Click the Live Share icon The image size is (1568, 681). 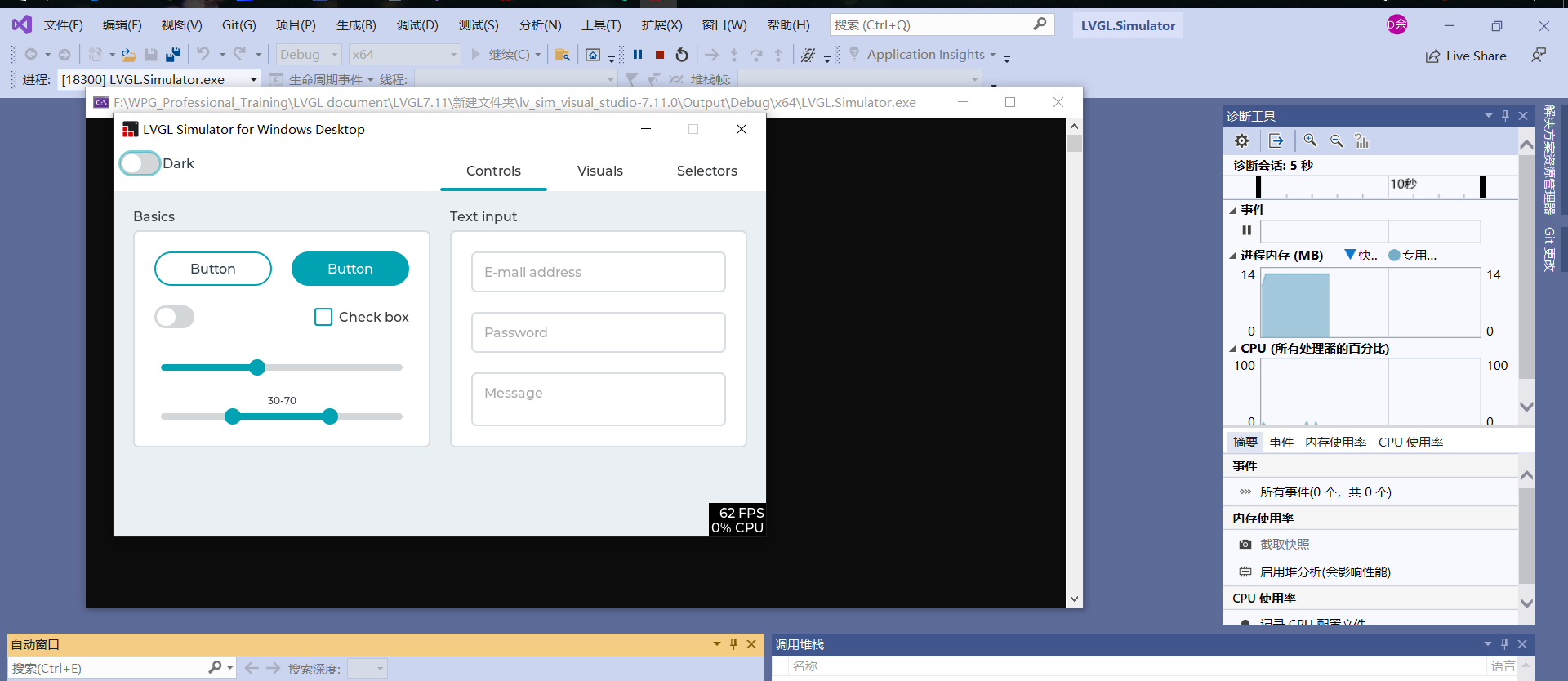click(1432, 56)
